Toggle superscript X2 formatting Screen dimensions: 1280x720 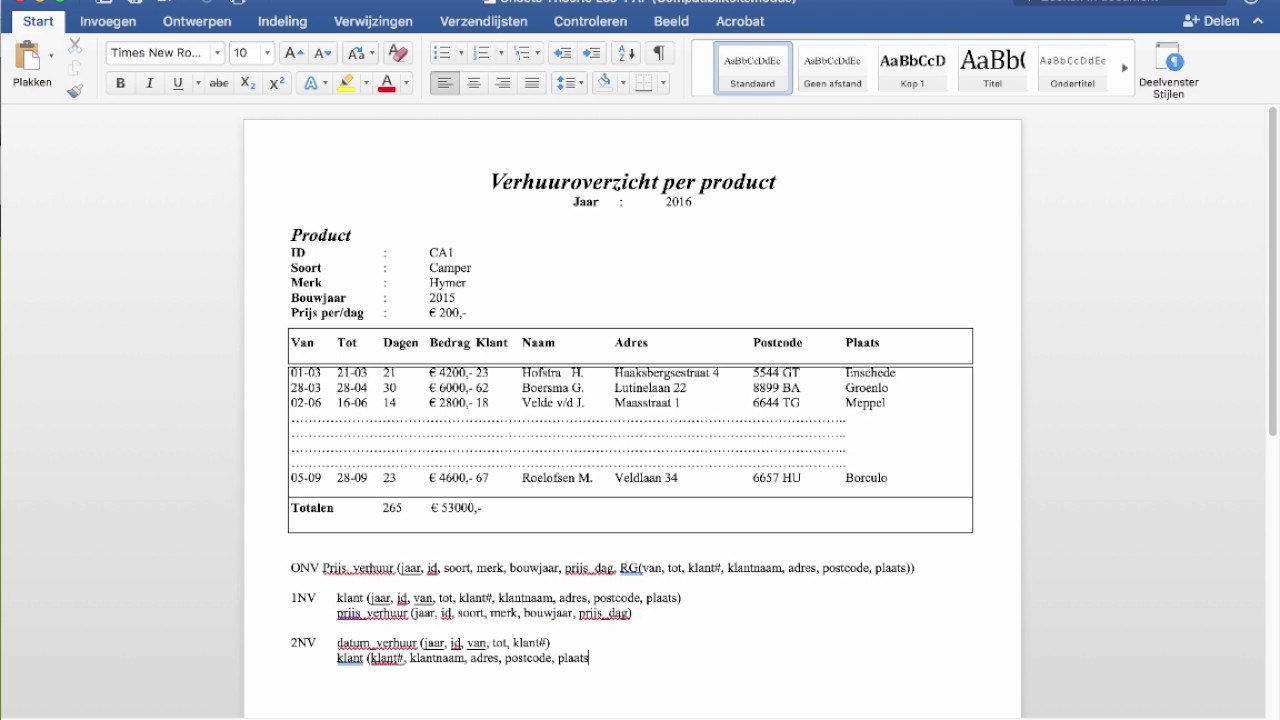[x=277, y=83]
